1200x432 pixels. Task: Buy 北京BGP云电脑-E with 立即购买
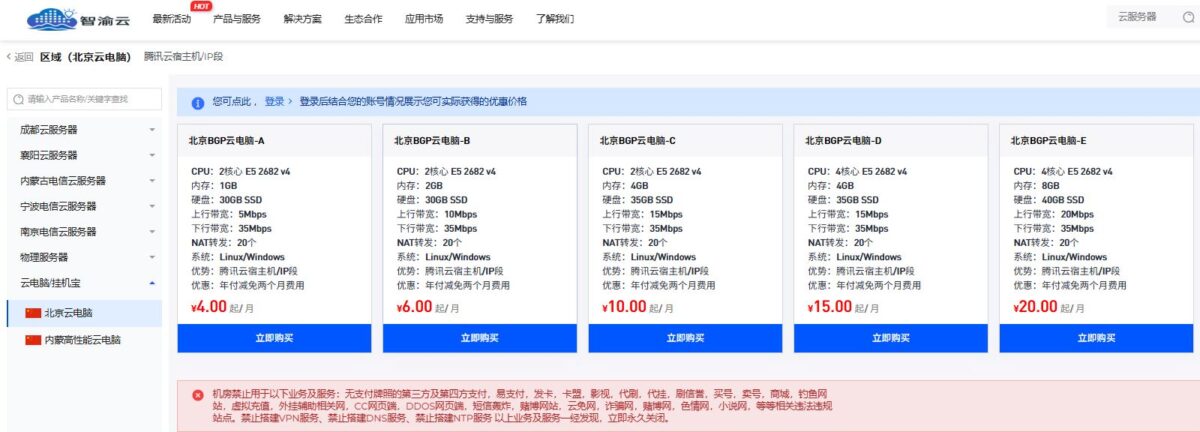1097,338
